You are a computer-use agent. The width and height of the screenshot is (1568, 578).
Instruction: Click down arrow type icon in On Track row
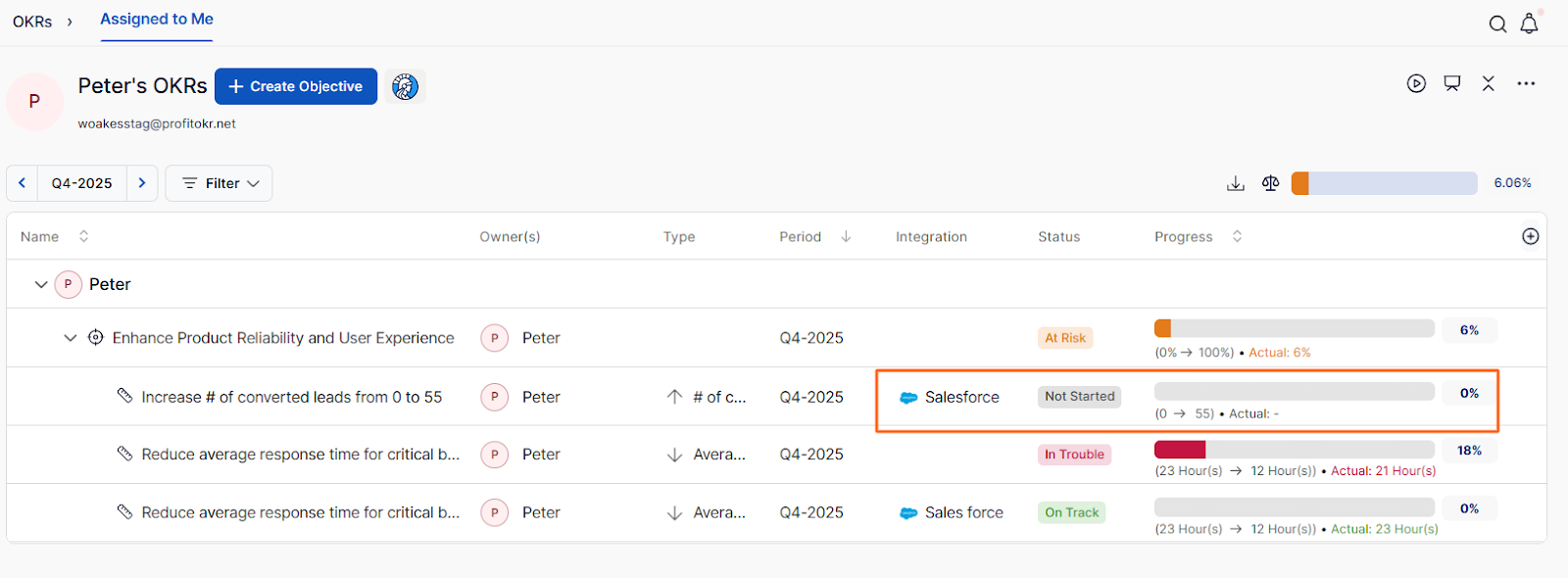coord(674,512)
